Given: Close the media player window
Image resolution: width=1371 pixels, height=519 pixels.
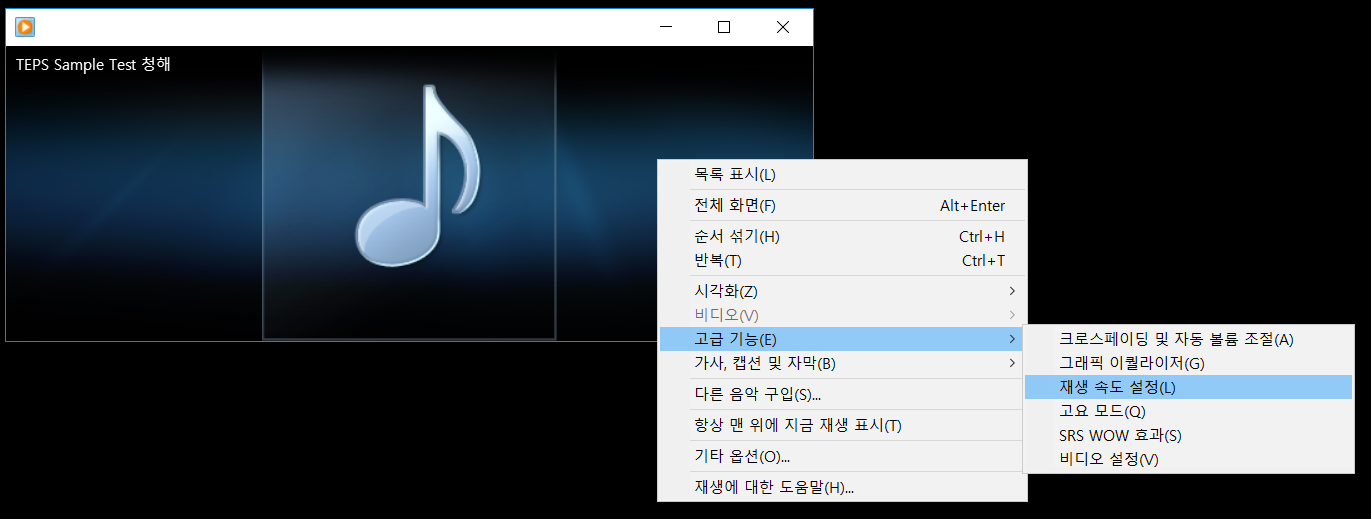Looking at the screenshot, I should click(x=783, y=27).
